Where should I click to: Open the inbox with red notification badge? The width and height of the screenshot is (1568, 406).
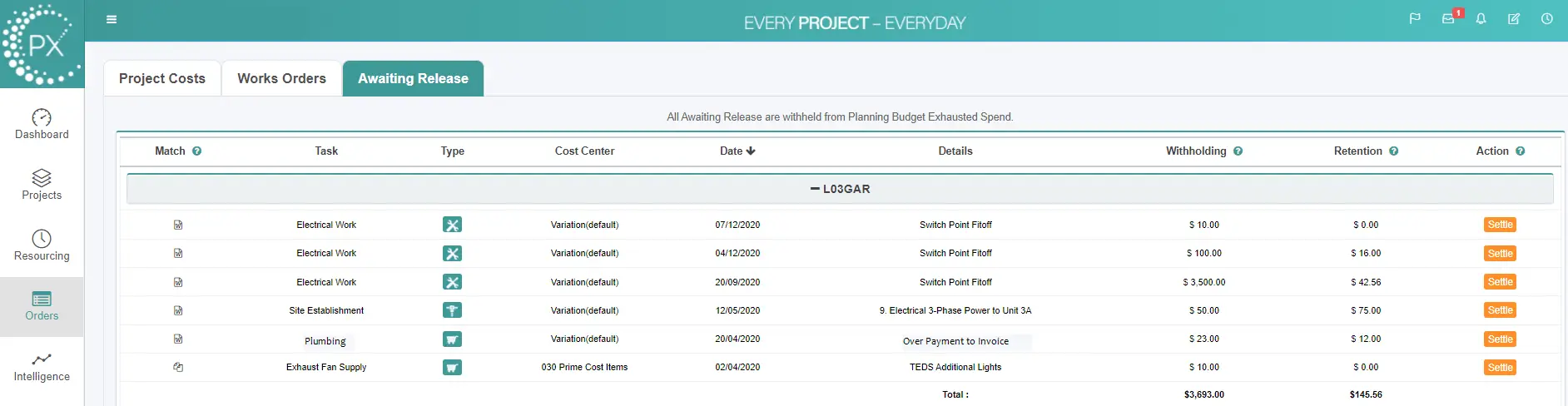1449,19
